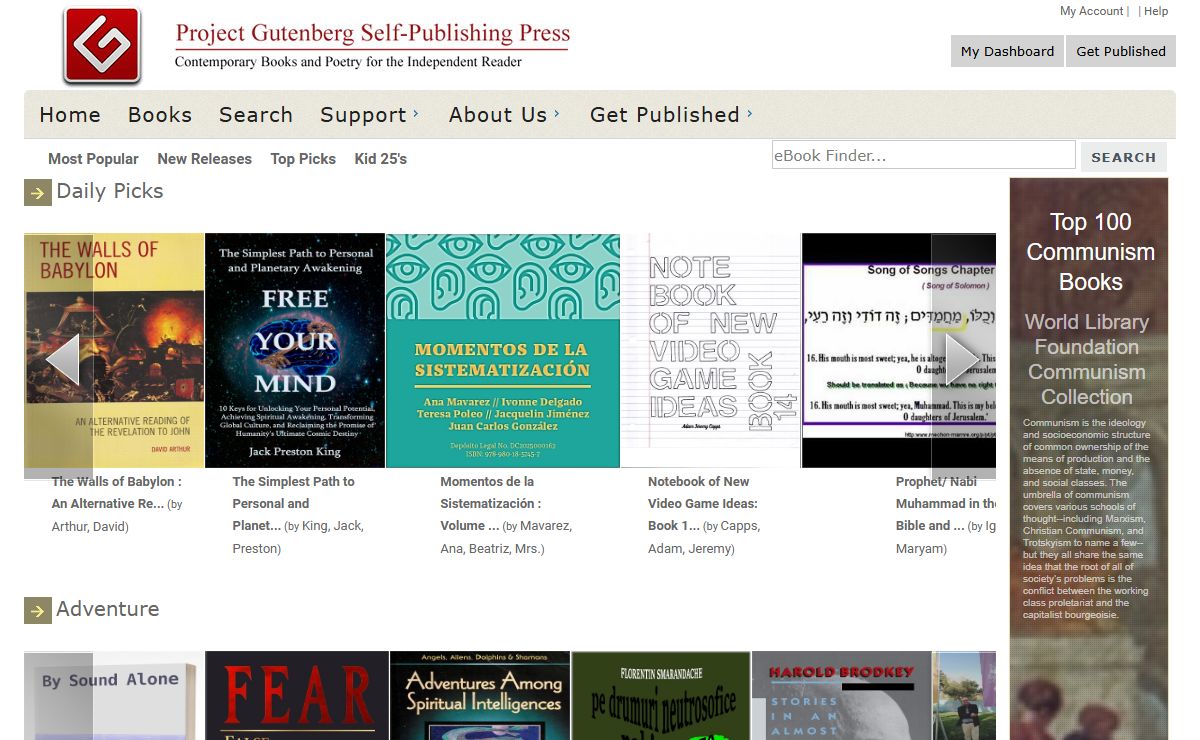The width and height of the screenshot is (1200, 740).
Task: Open the Free Your Mind book cover
Action: (x=295, y=350)
